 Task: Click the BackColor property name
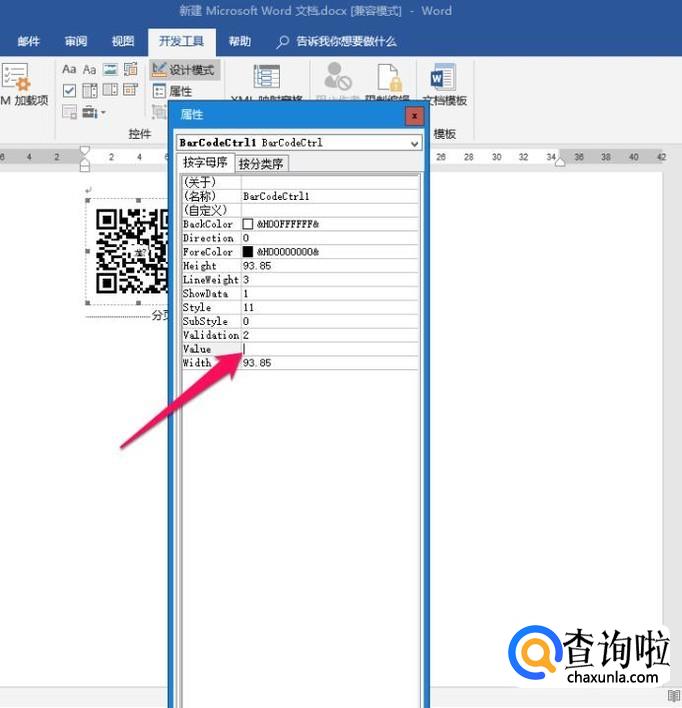click(208, 224)
